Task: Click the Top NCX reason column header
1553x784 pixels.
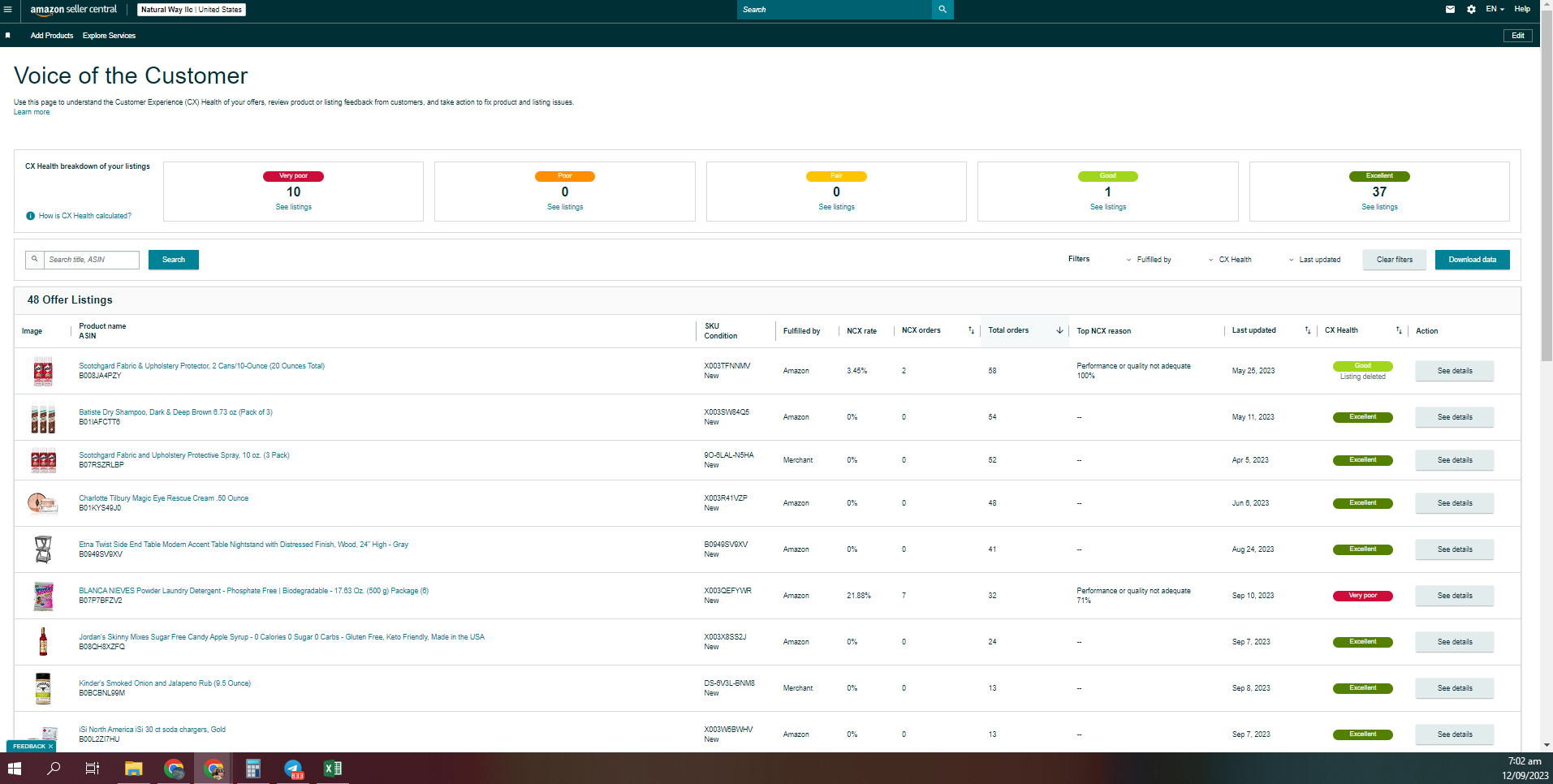Action: [1103, 331]
